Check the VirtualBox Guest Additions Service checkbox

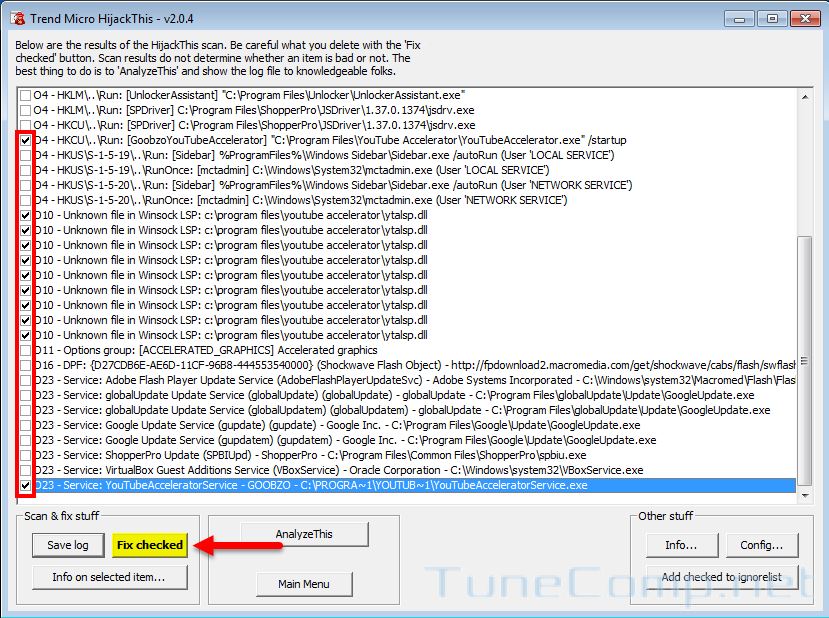25,471
